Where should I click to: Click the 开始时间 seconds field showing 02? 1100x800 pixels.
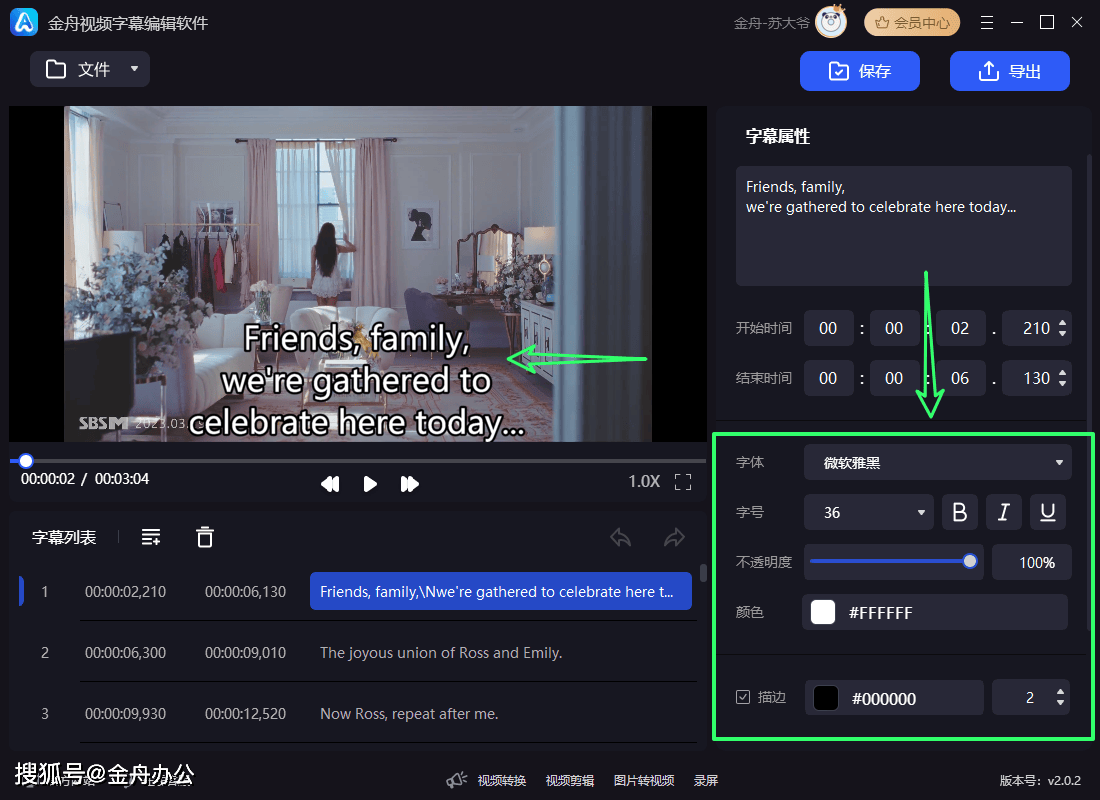click(960, 328)
